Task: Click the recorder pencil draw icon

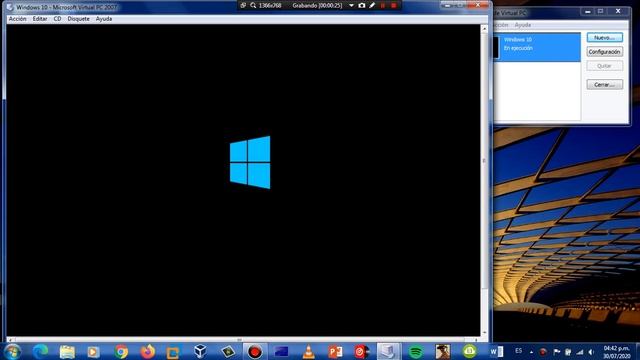Action: [372, 5]
